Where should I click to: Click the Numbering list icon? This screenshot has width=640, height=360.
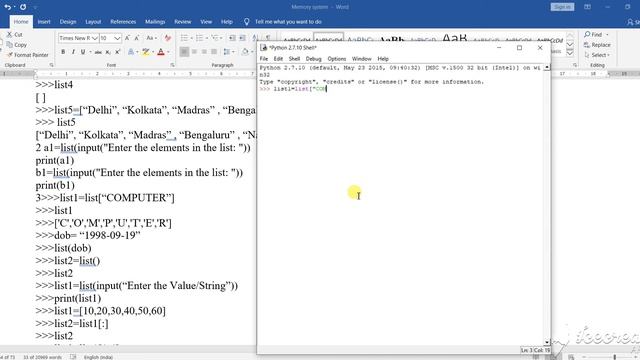pos(199,38)
